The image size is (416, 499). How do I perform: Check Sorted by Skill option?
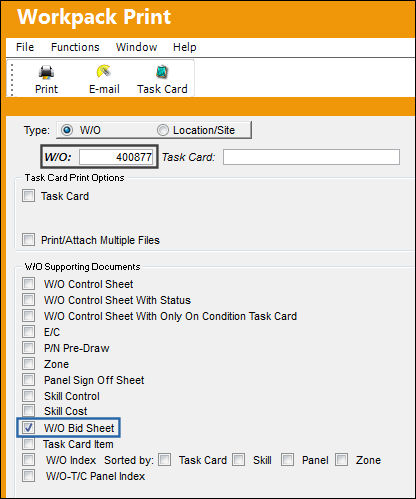click(239, 460)
